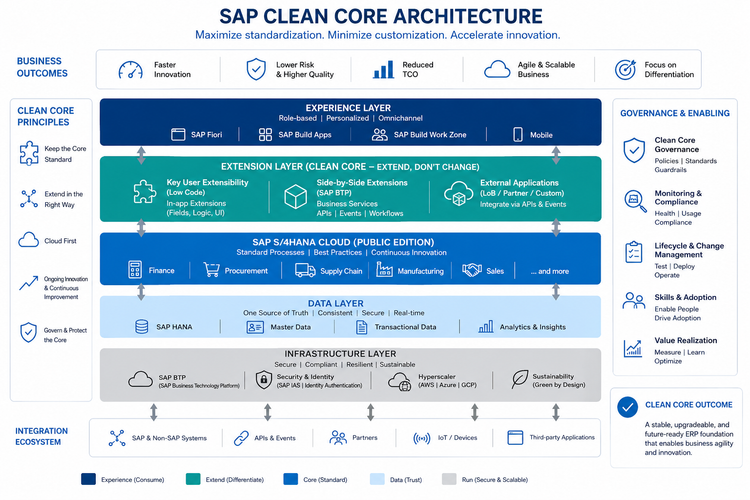Screen dimensions: 750x500
Task: Click the teal Extend (Differentiate) legend swatch
Action: click(x=193, y=479)
